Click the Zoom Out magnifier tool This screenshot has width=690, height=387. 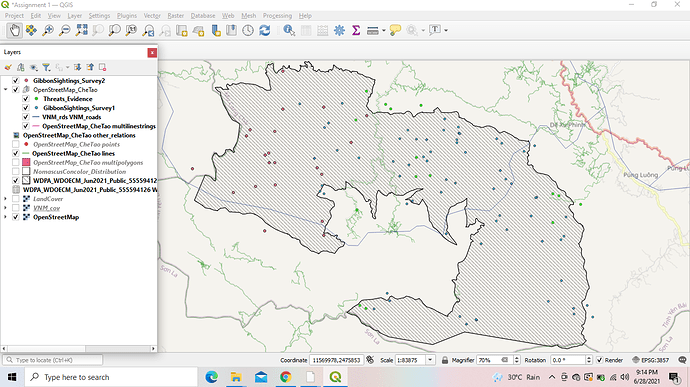click(x=65, y=30)
